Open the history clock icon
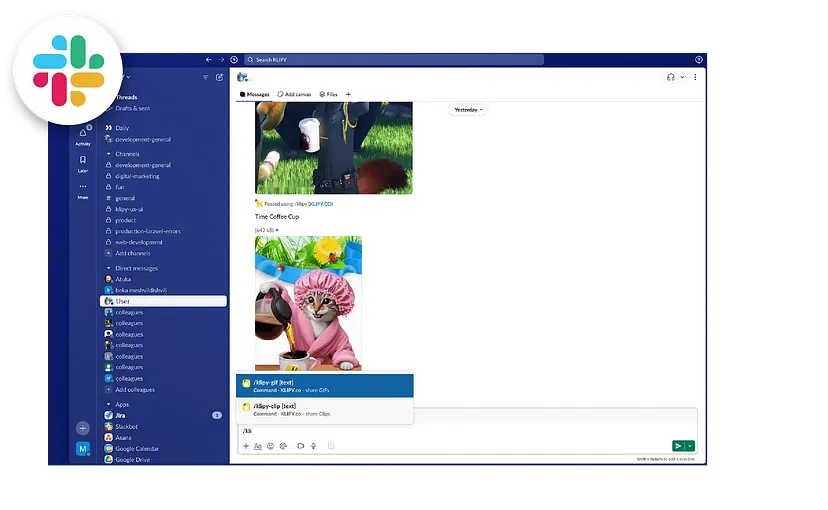The width and height of the screenshot is (828, 510). [x=234, y=60]
